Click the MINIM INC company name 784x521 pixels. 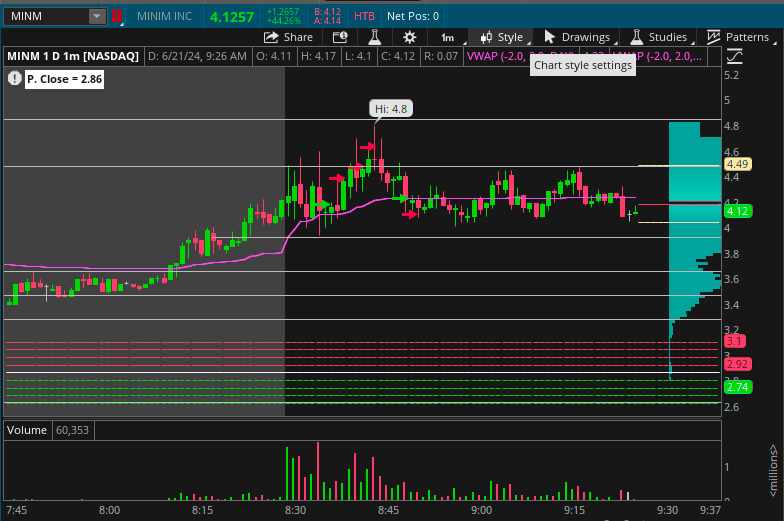tap(164, 16)
